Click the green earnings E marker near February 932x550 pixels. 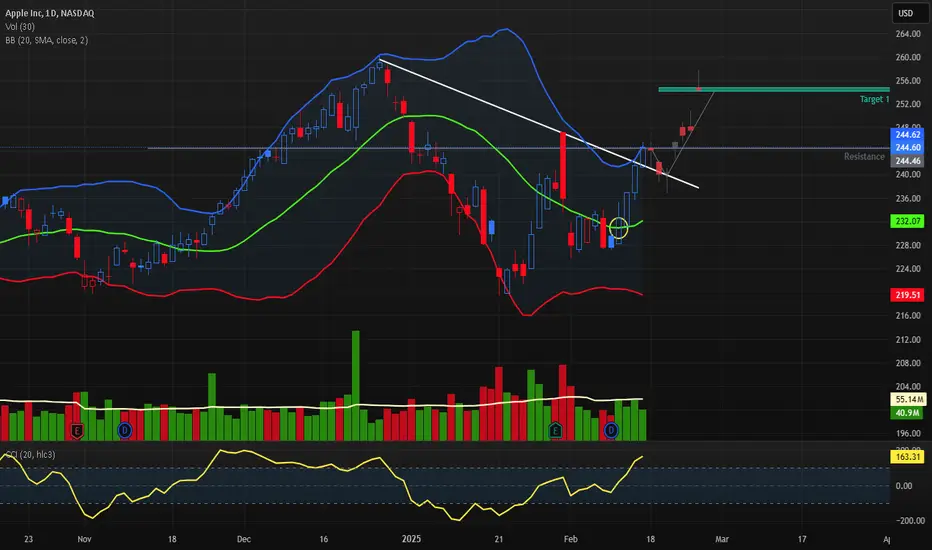(555, 430)
